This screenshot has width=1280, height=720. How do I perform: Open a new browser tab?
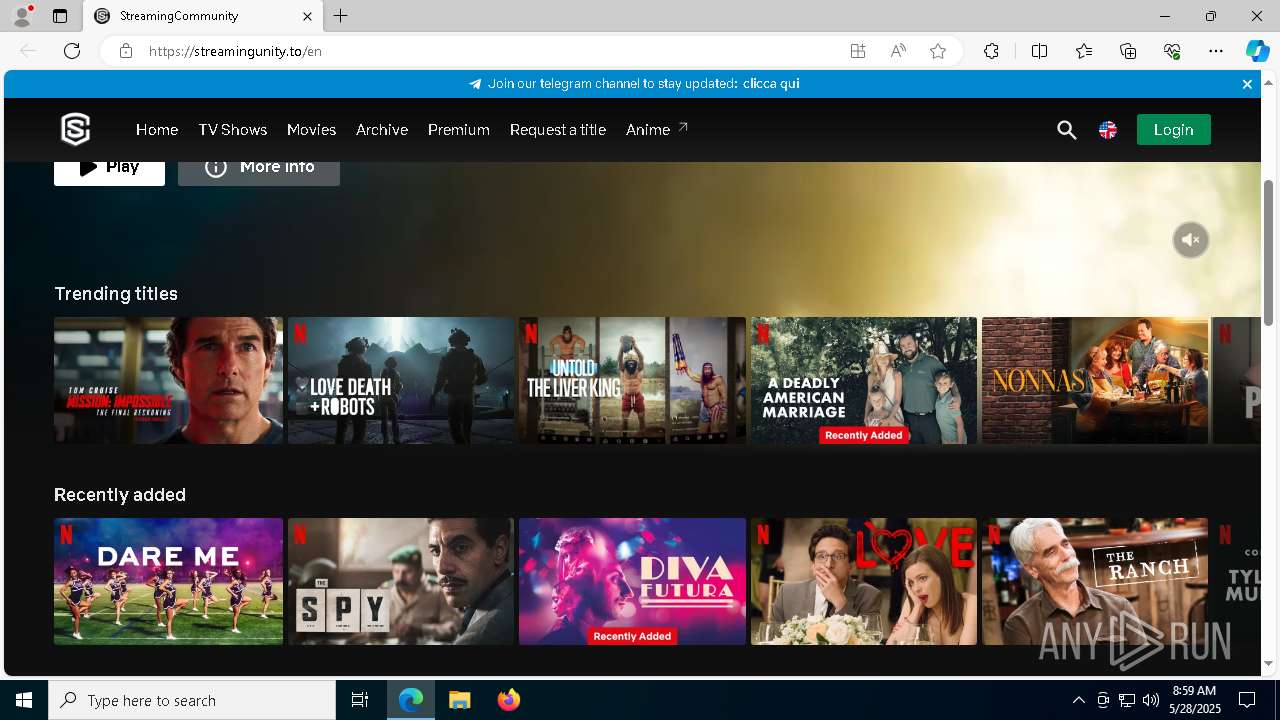(x=341, y=16)
